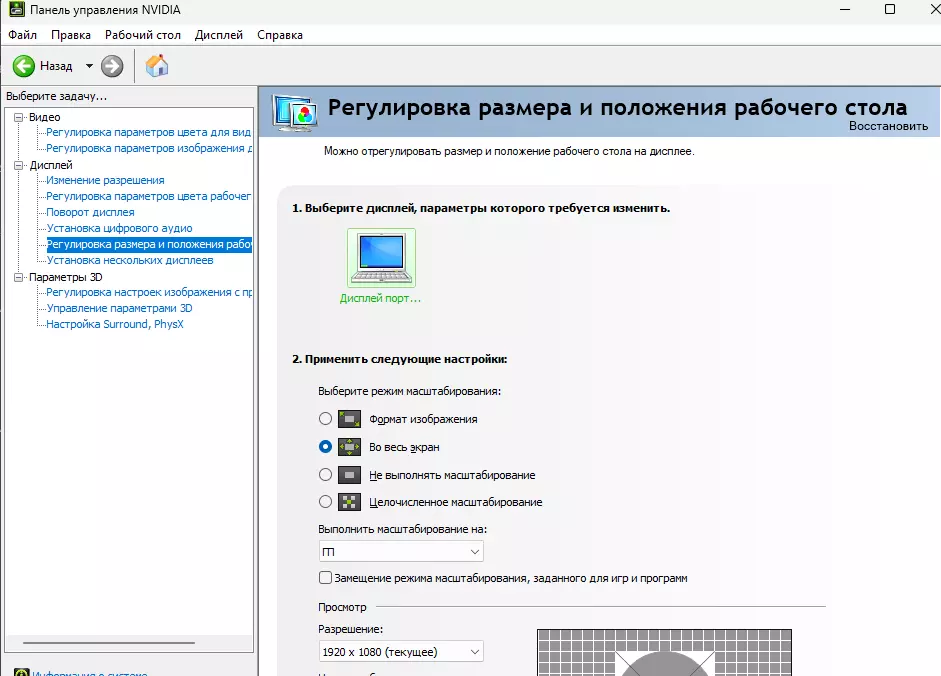
Task: Minimize the NVIDIA control panel window
Action: click(x=845, y=10)
